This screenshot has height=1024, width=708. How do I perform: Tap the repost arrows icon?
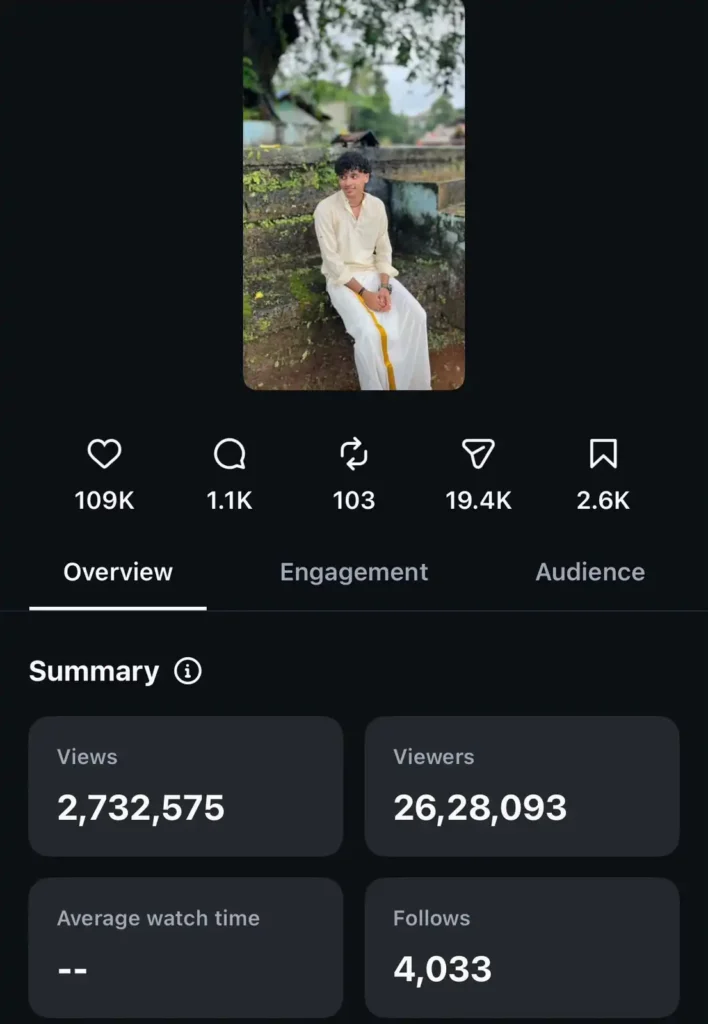354,454
